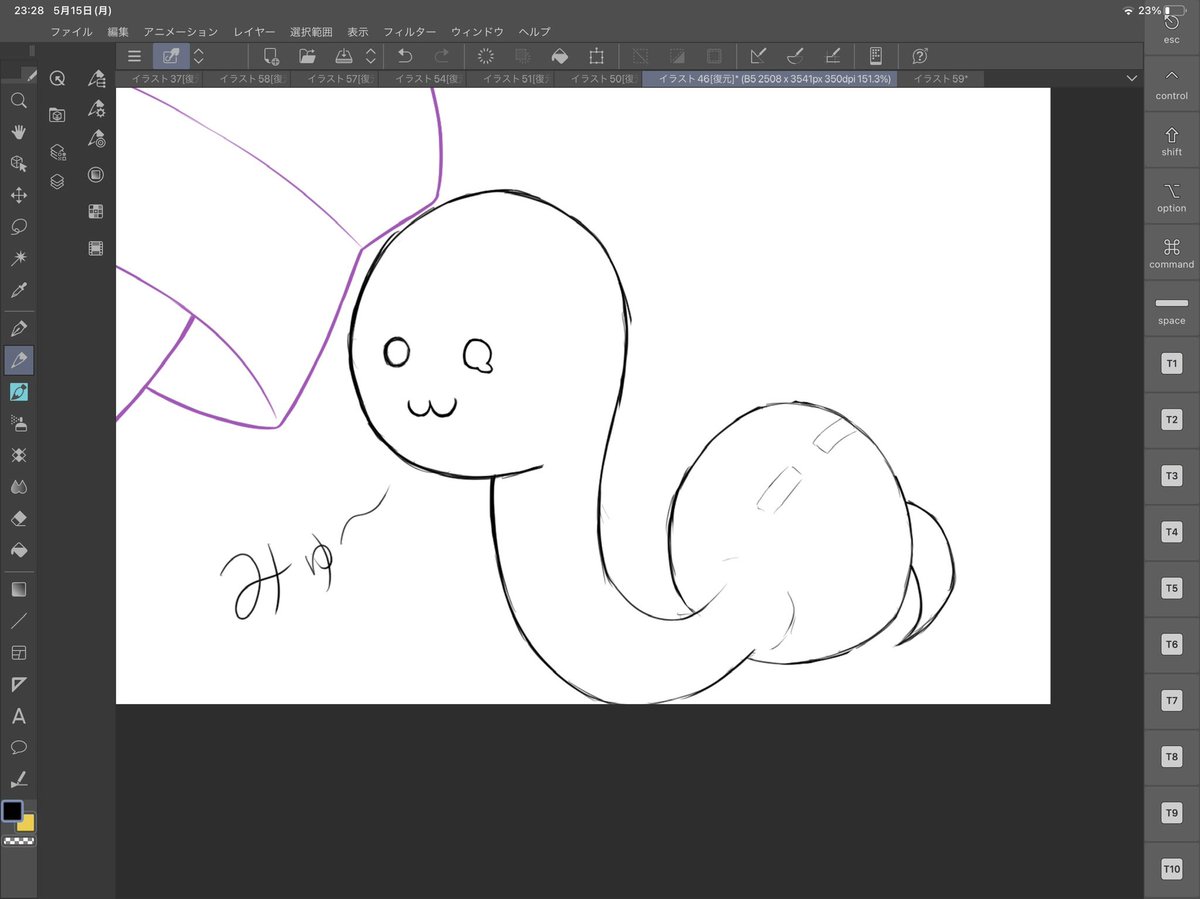Open the hamburger main menu
This screenshot has width=1200, height=899.
(x=134, y=56)
